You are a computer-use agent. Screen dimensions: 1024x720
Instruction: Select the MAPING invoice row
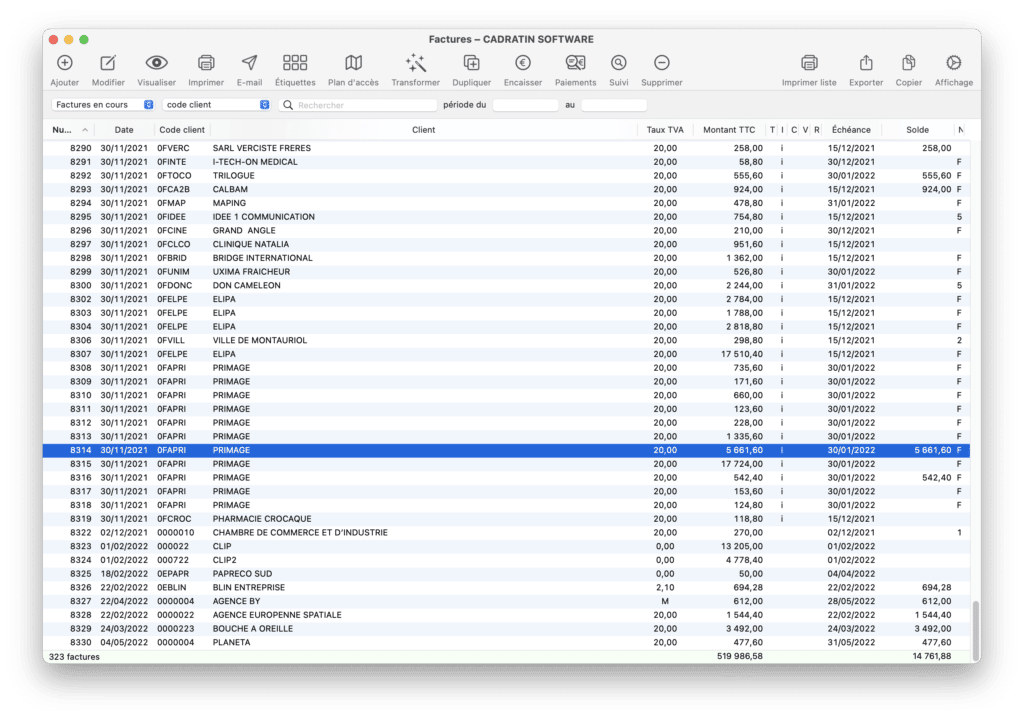point(506,203)
